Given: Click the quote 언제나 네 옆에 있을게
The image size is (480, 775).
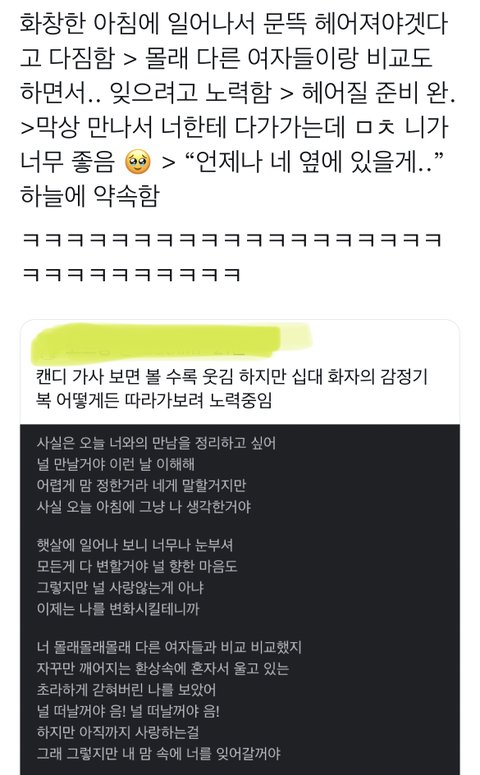Looking at the screenshot, I should pyautogui.click(x=314, y=162).
